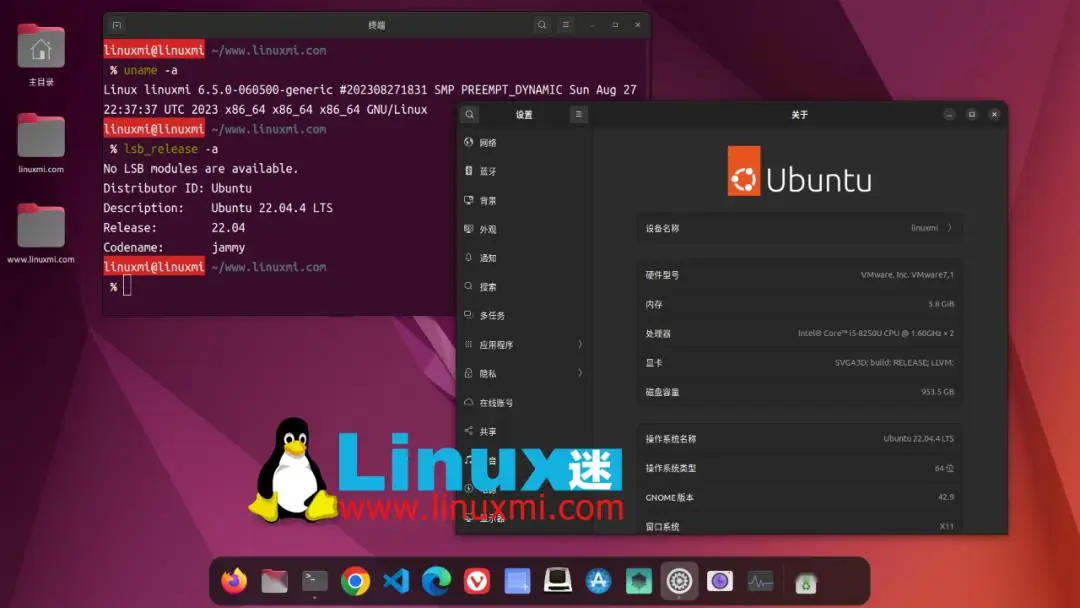Click the Intel Core i5-8250U processor value

click(x=876, y=333)
